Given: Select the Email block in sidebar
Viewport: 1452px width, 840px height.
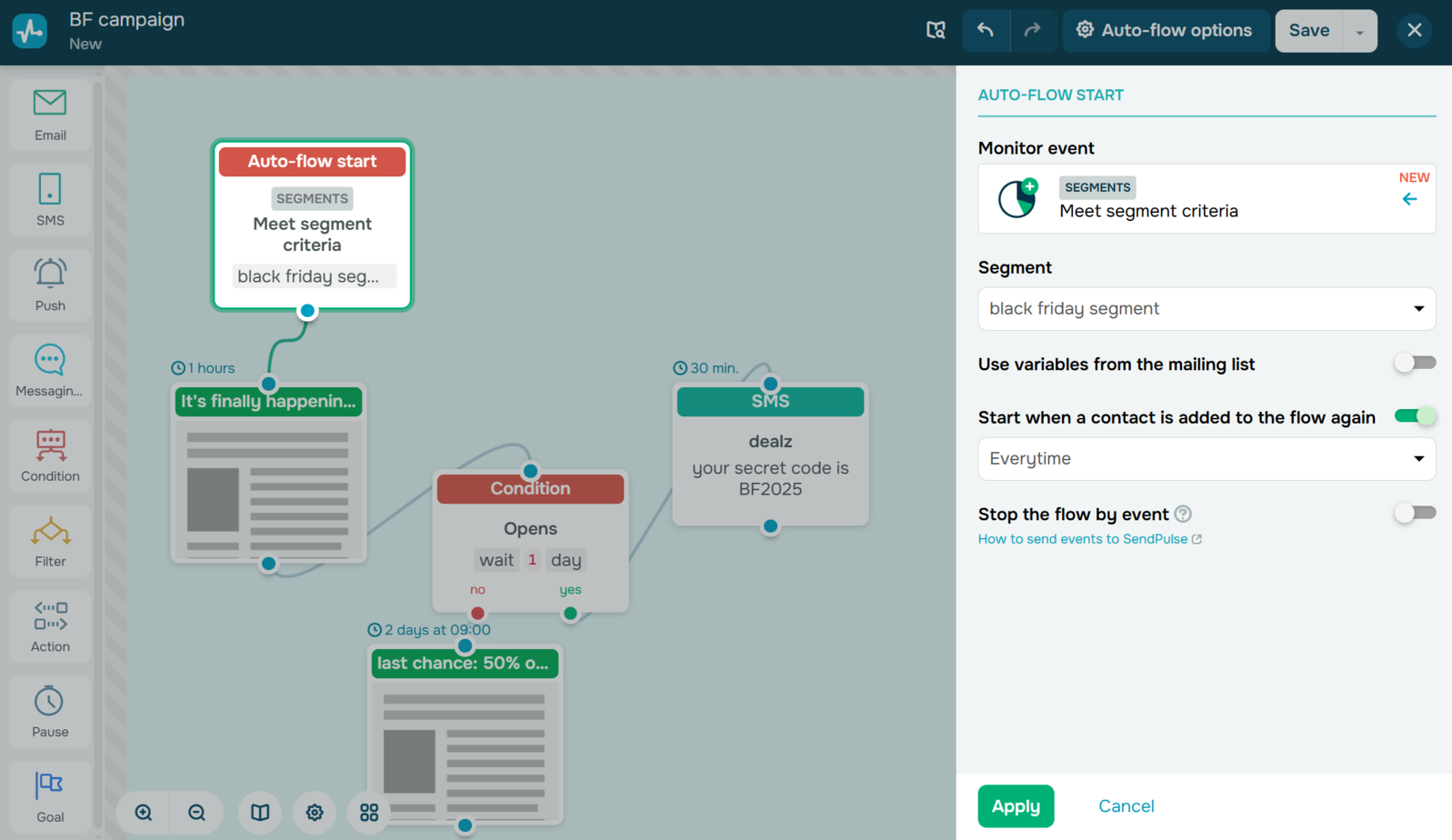Looking at the screenshot, I should pos(50,115).
